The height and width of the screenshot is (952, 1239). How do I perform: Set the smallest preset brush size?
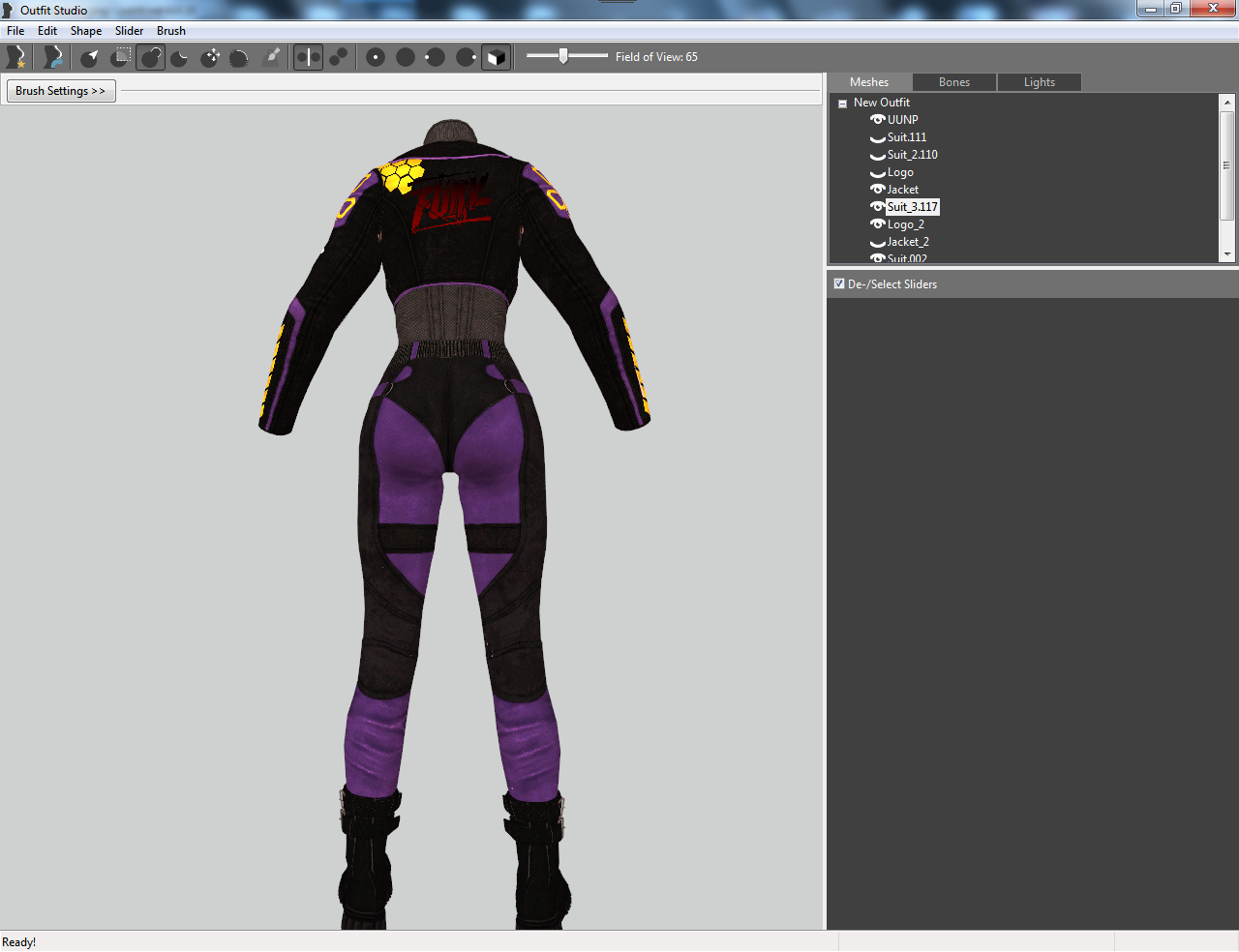[x=376, y=57]
